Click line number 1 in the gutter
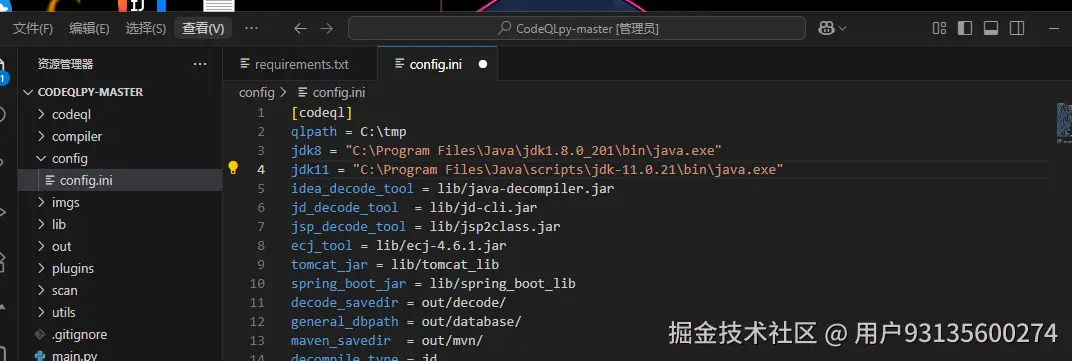 click(260, 113)
